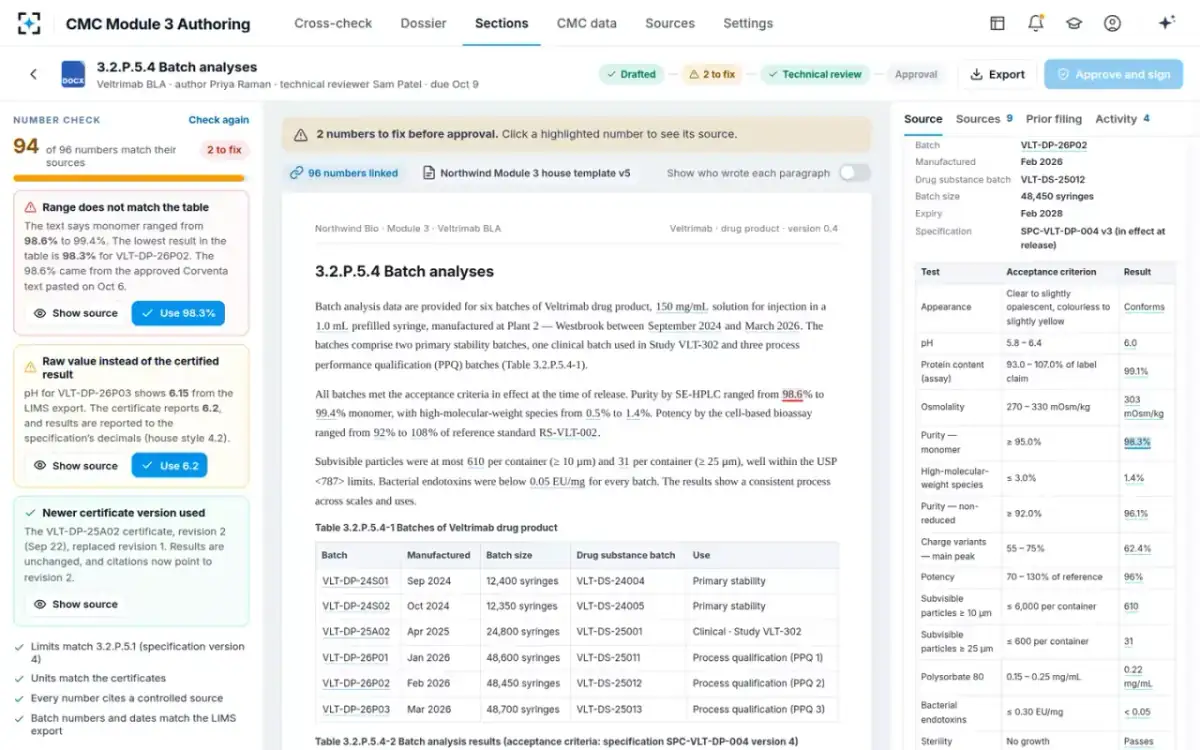Click batch VLT-DP-26P03 in table
The width and height of the screenshot is (1200, 750).
(356, 710)
